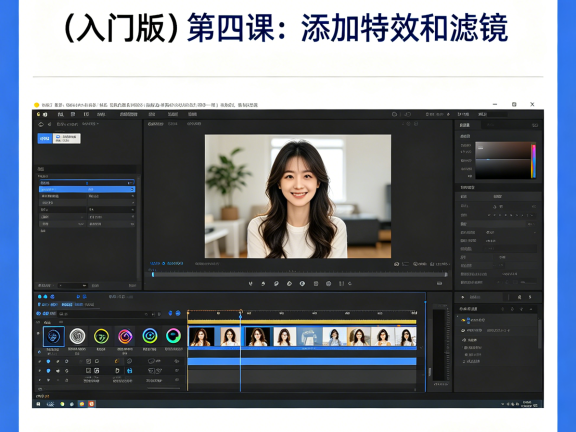Toggle the eye icon in lower-right layer list
Image resolution: width=576 pixels, height=432 pixels.
coord(463,331)
